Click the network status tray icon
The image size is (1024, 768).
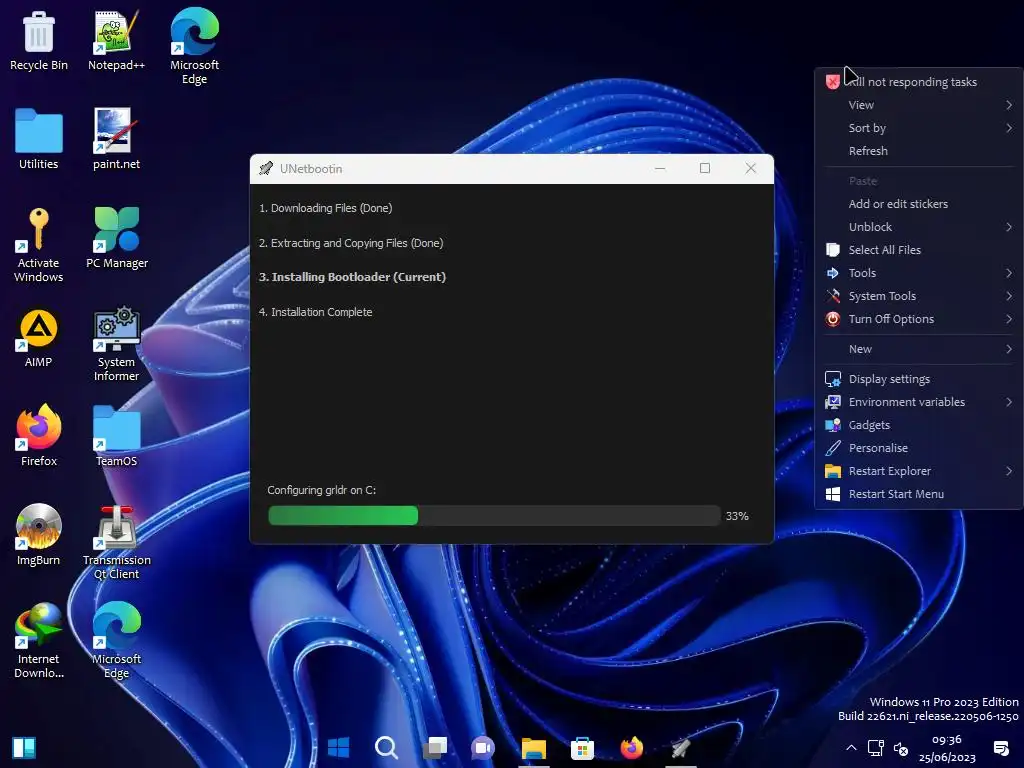pos(875,748)
